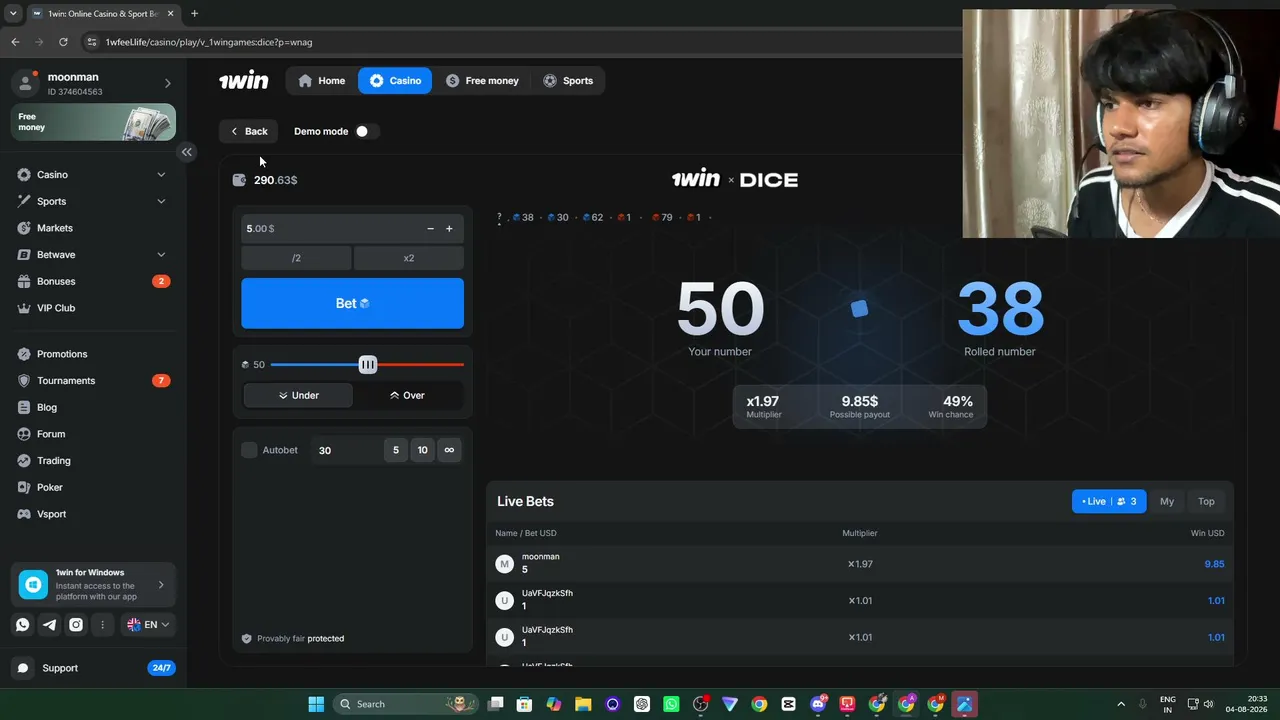Open the Casino tab in top navigation
The height and width of the screenshot is (720, 1280).
pos(395,81)
